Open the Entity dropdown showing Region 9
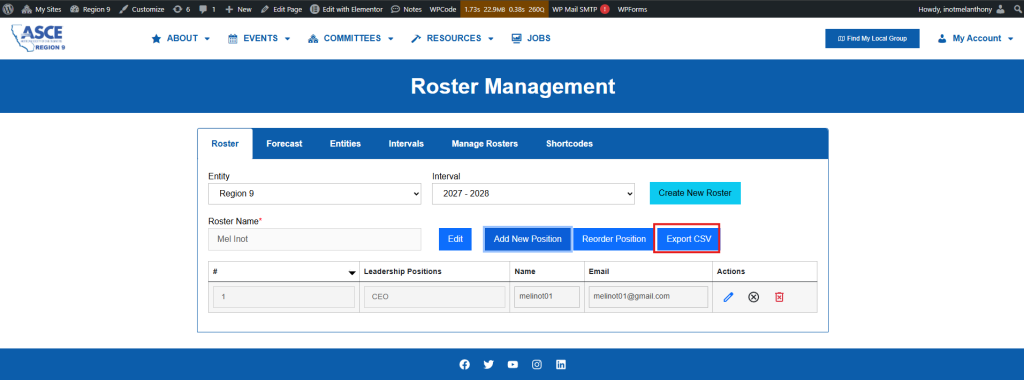This screenshot has height=380, width=1024. click(315, 194)
